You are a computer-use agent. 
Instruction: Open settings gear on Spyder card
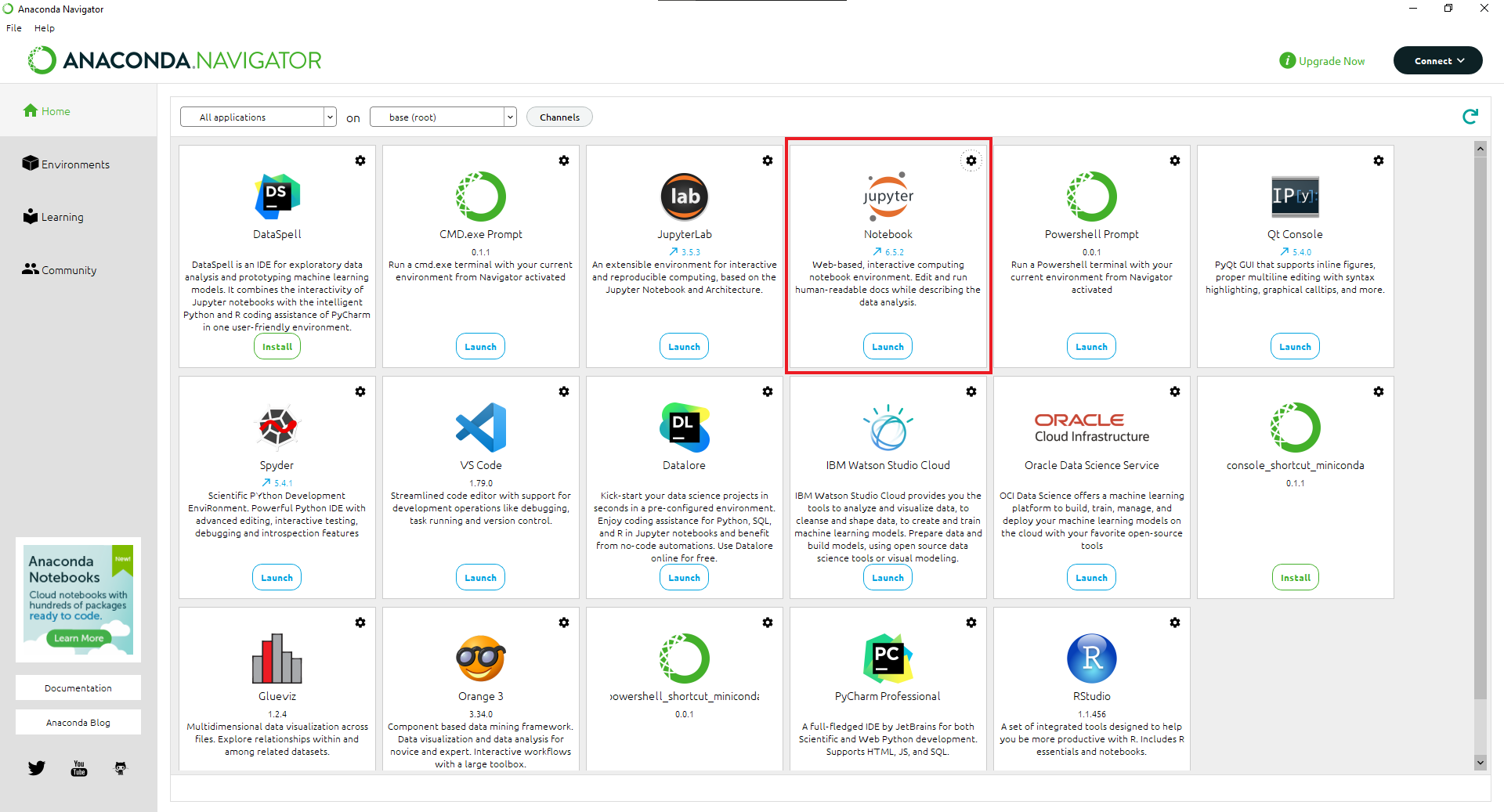360,392
